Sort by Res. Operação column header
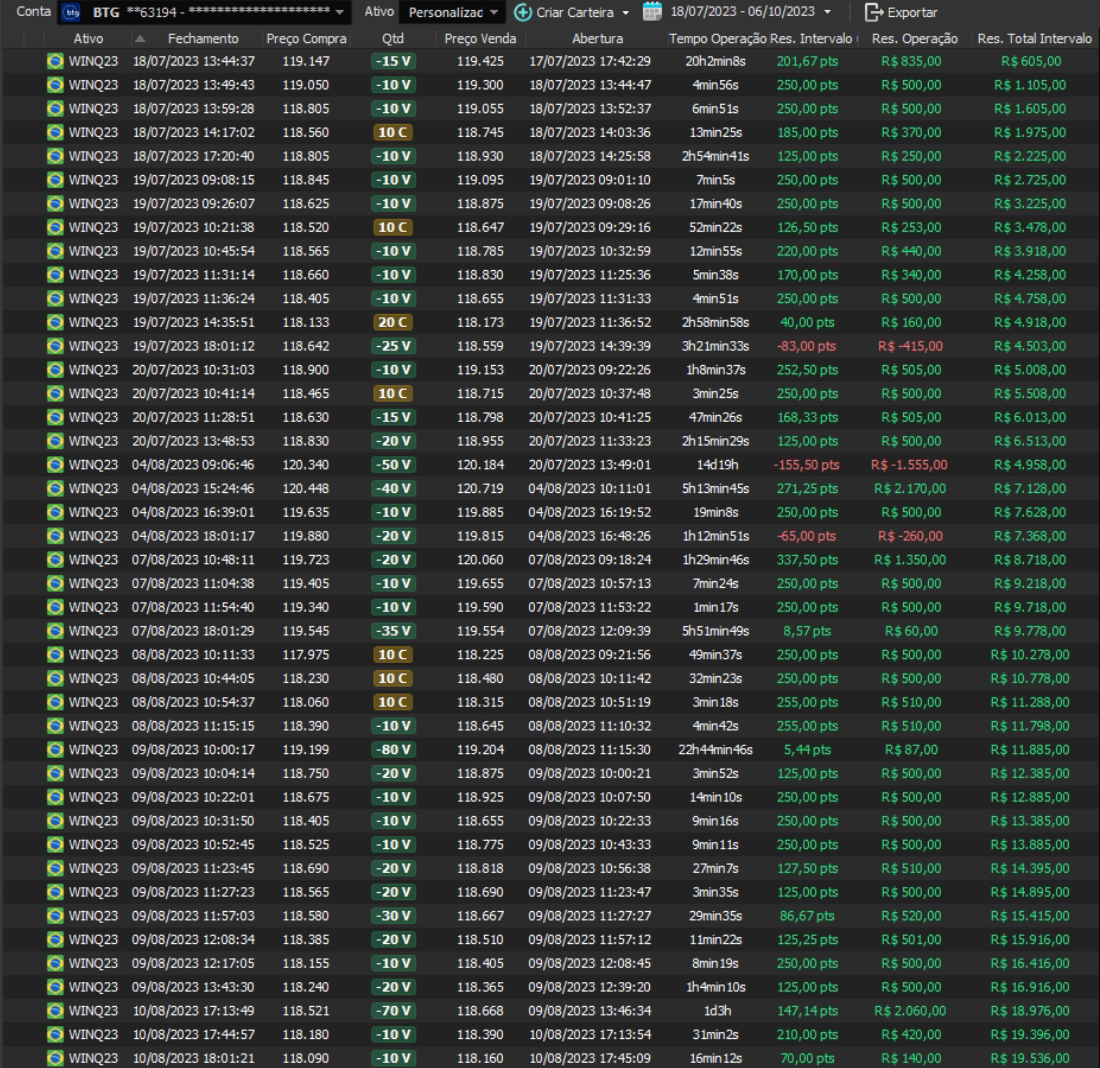This screenshot has width=1100, height=1068. (914, 38)
